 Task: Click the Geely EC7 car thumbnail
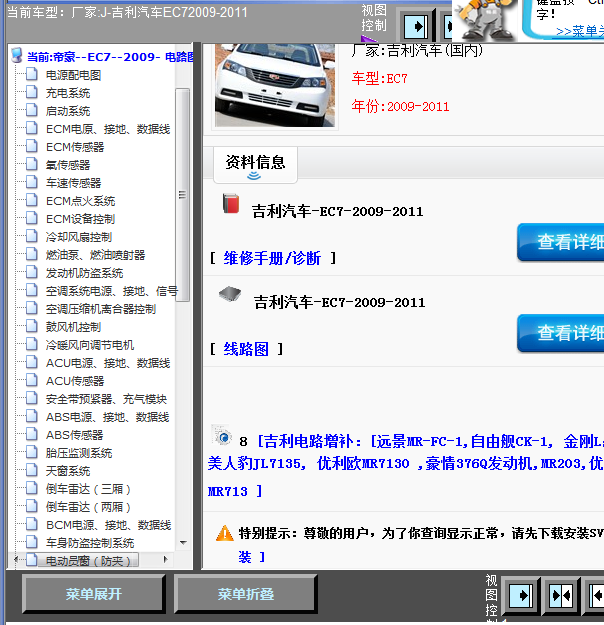(x=275, y=85)
